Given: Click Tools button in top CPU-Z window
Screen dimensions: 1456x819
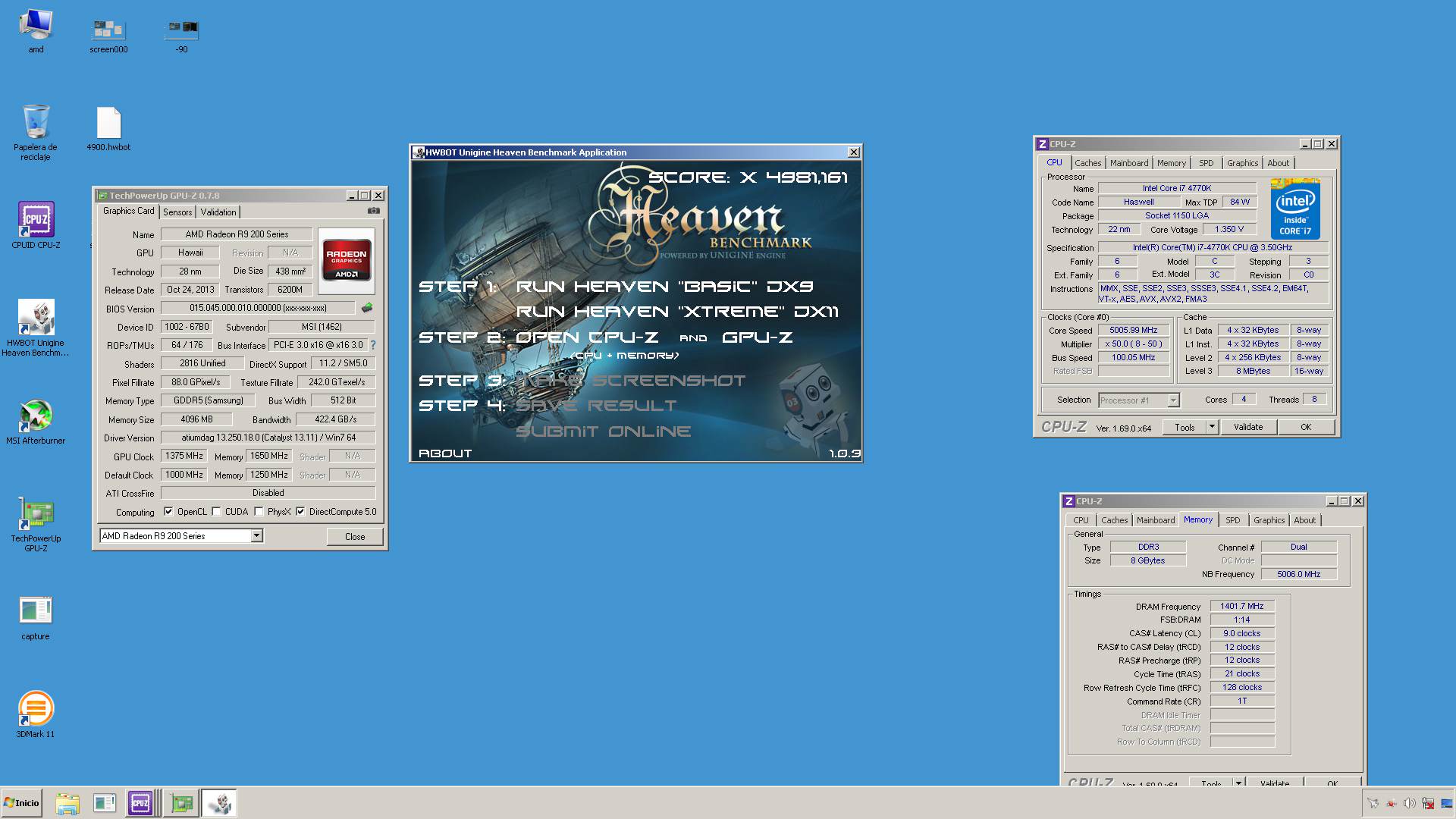Looking at the screenshot, I should 1185,427.
